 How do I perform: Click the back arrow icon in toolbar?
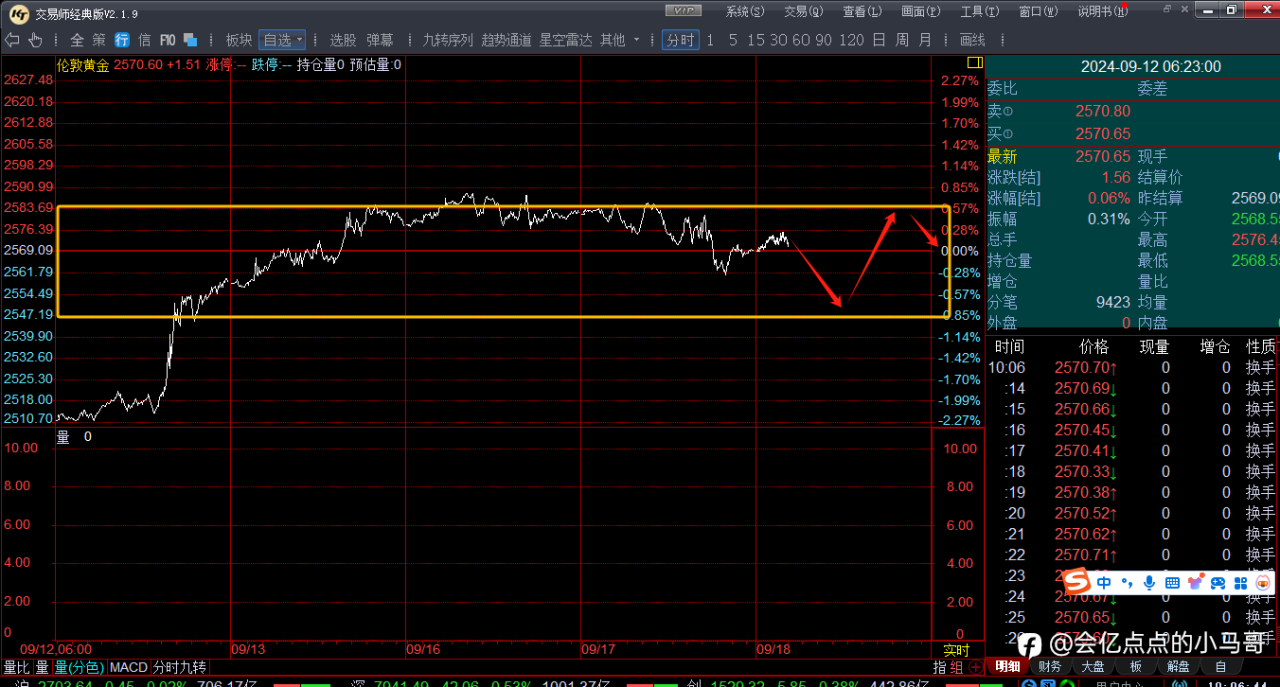12,40
